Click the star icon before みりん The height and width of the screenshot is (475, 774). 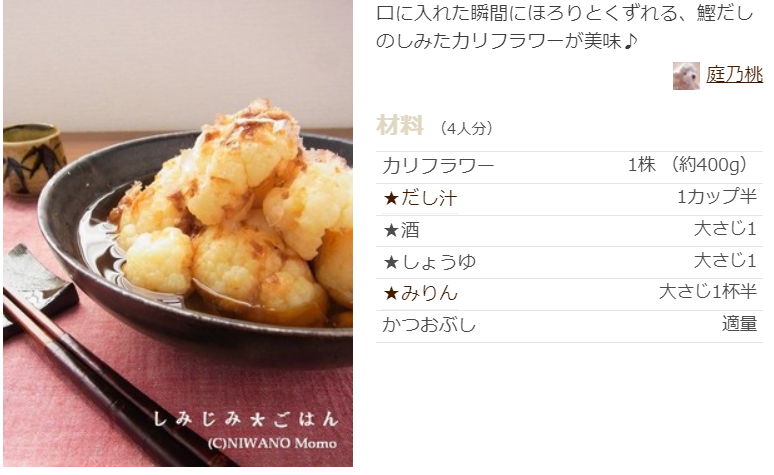pyautogui.click(x=391, y=294)
